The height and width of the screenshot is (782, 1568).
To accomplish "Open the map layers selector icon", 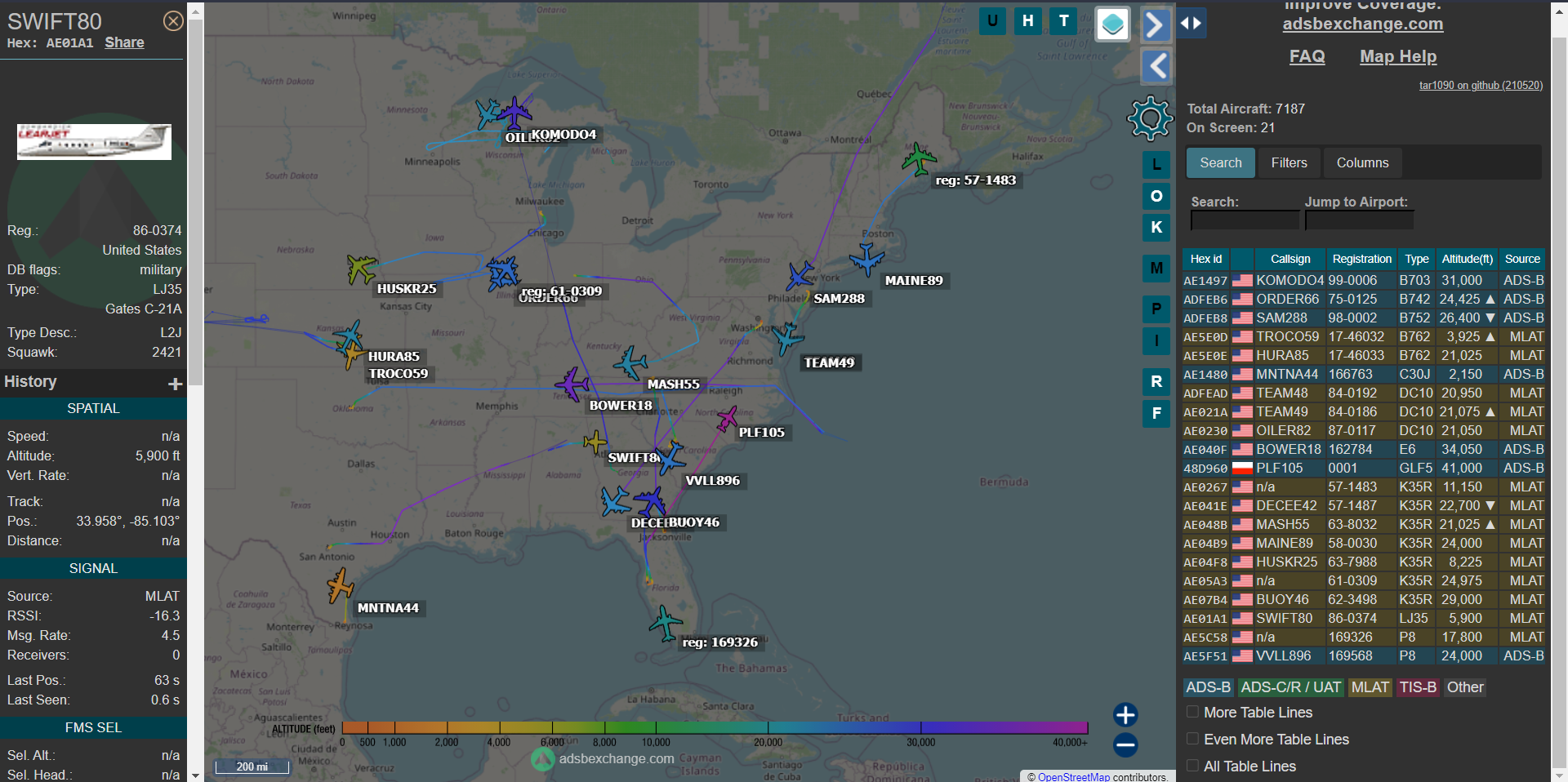I will click(1112, 24).
